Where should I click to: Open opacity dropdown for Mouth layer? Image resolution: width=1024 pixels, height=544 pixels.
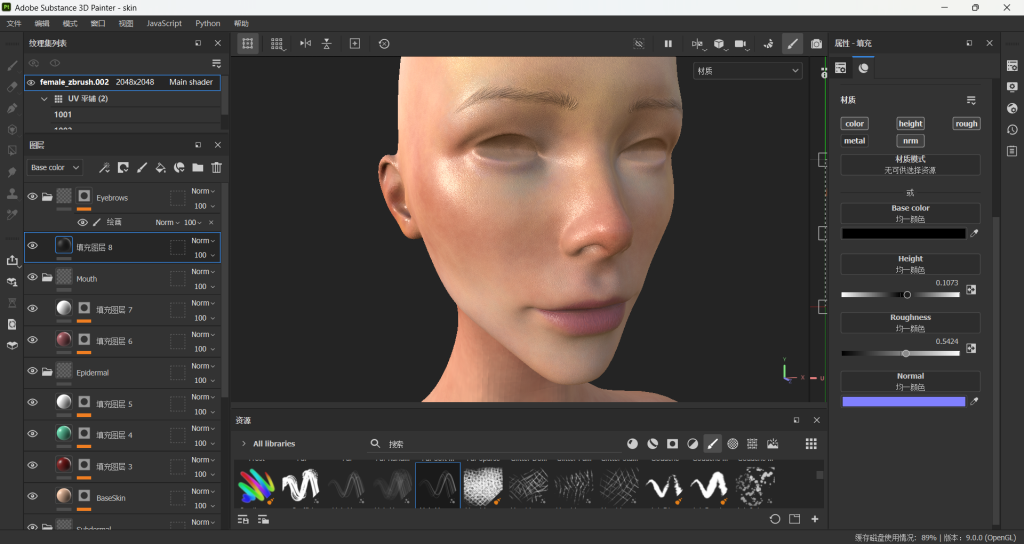(204, 287)
